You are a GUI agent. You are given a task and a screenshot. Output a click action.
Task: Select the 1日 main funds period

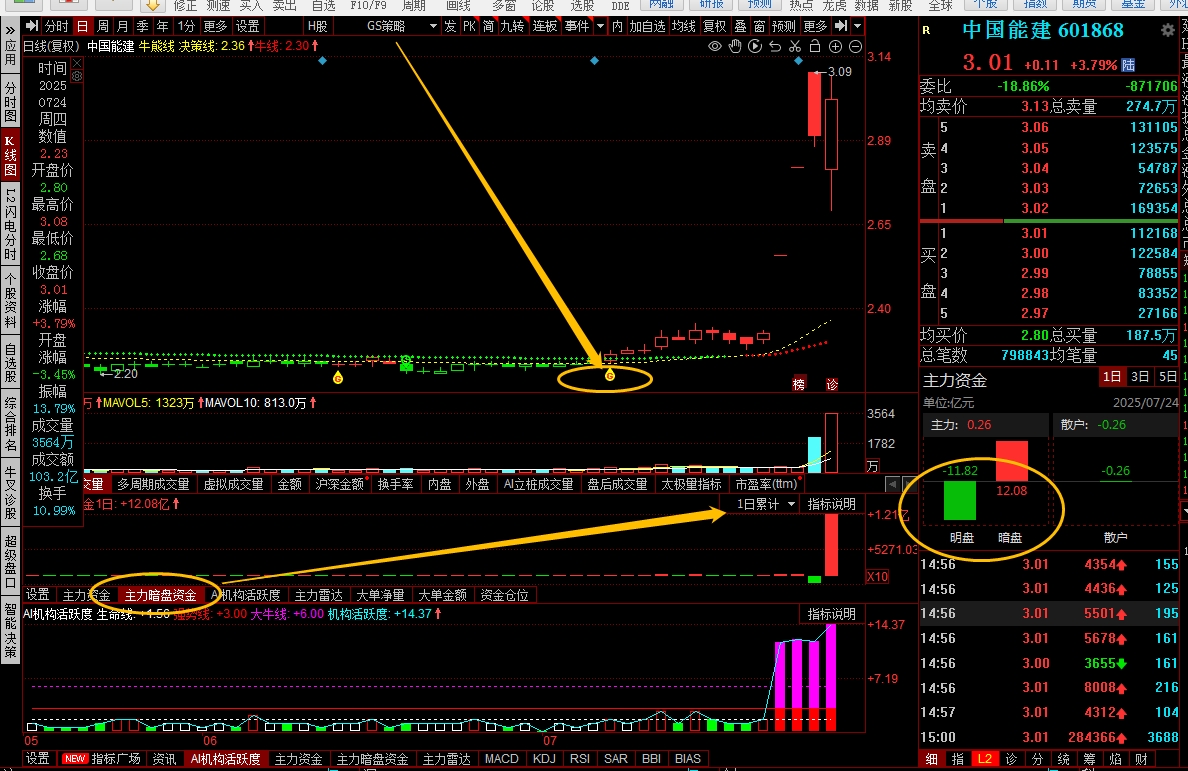[x=1112, y=377]
